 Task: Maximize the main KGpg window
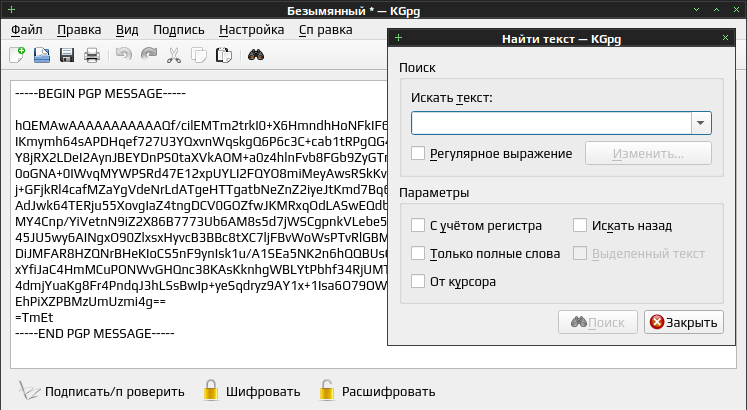coord(716,10)
